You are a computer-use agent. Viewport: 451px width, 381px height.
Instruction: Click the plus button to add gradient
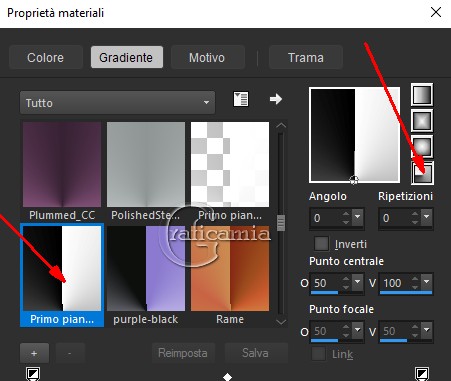(x=34, y=353)
